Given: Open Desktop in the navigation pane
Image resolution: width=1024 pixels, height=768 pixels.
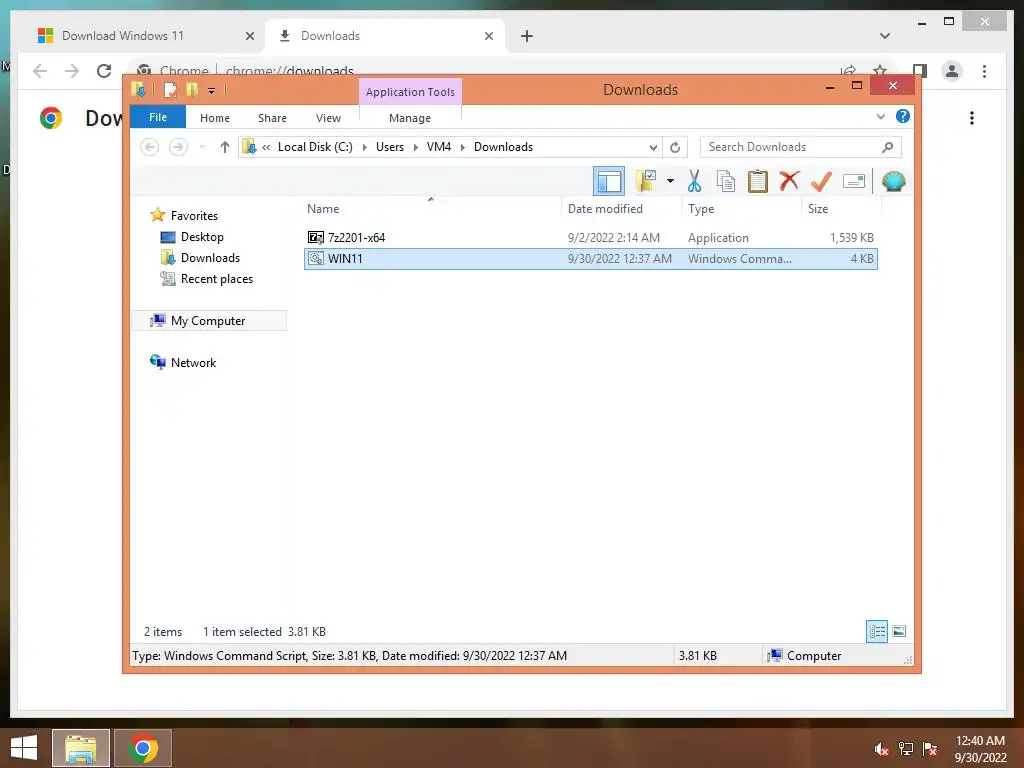Looking at the screenshot, I should [202, 237].
